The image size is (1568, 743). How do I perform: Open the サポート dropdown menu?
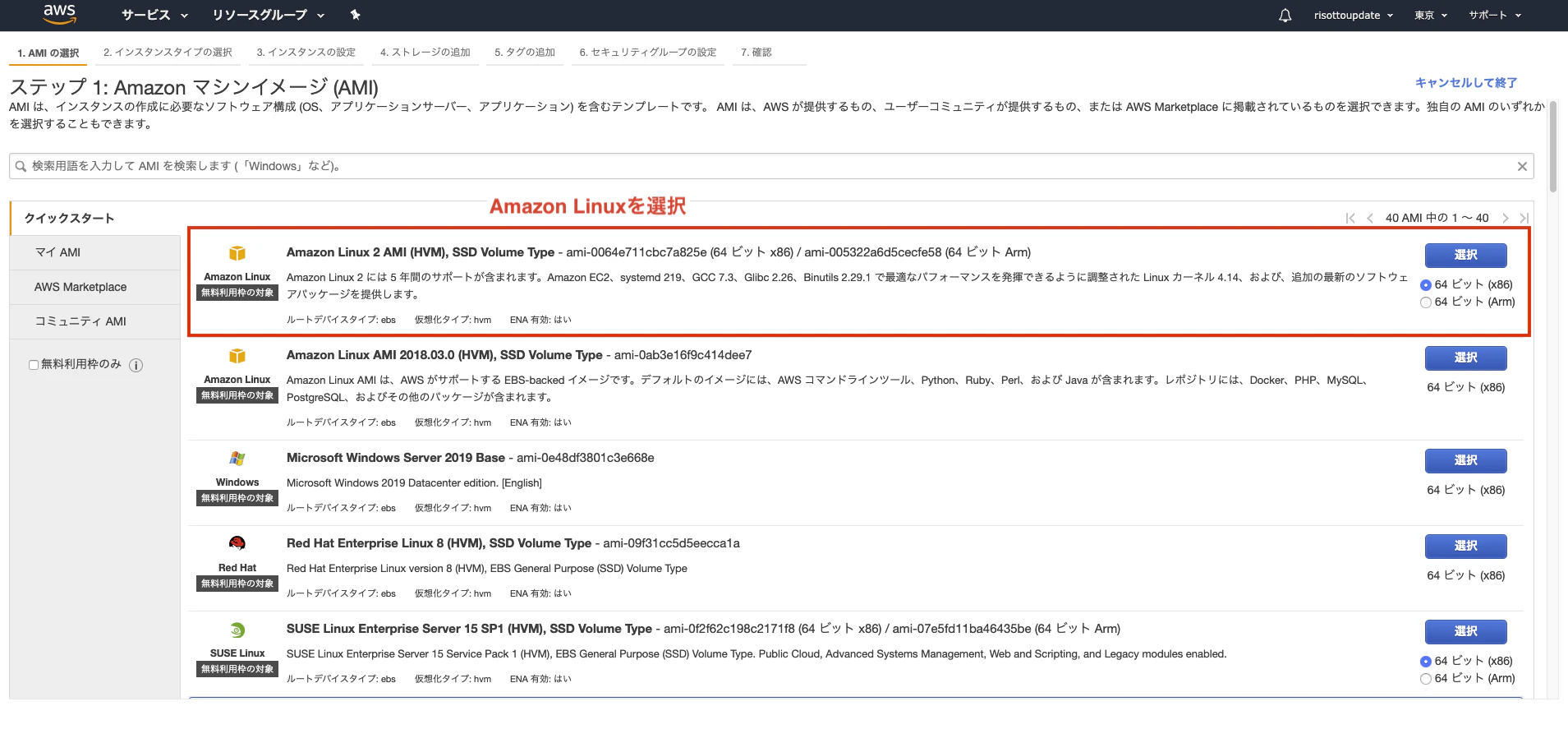pos(1495,15)
